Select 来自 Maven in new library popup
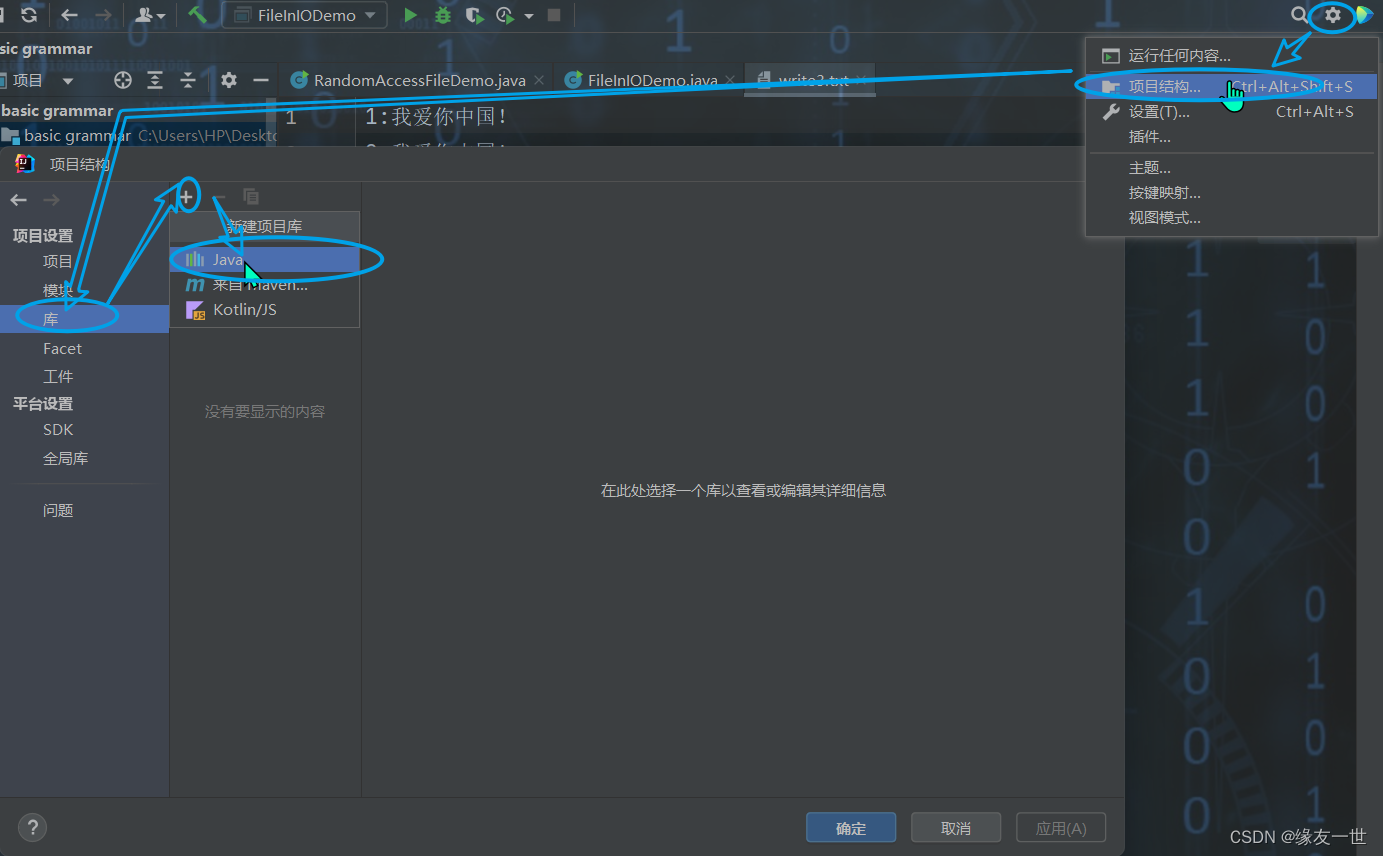The width and height of the screenshot is (1383, 856). tap(264, 285)
